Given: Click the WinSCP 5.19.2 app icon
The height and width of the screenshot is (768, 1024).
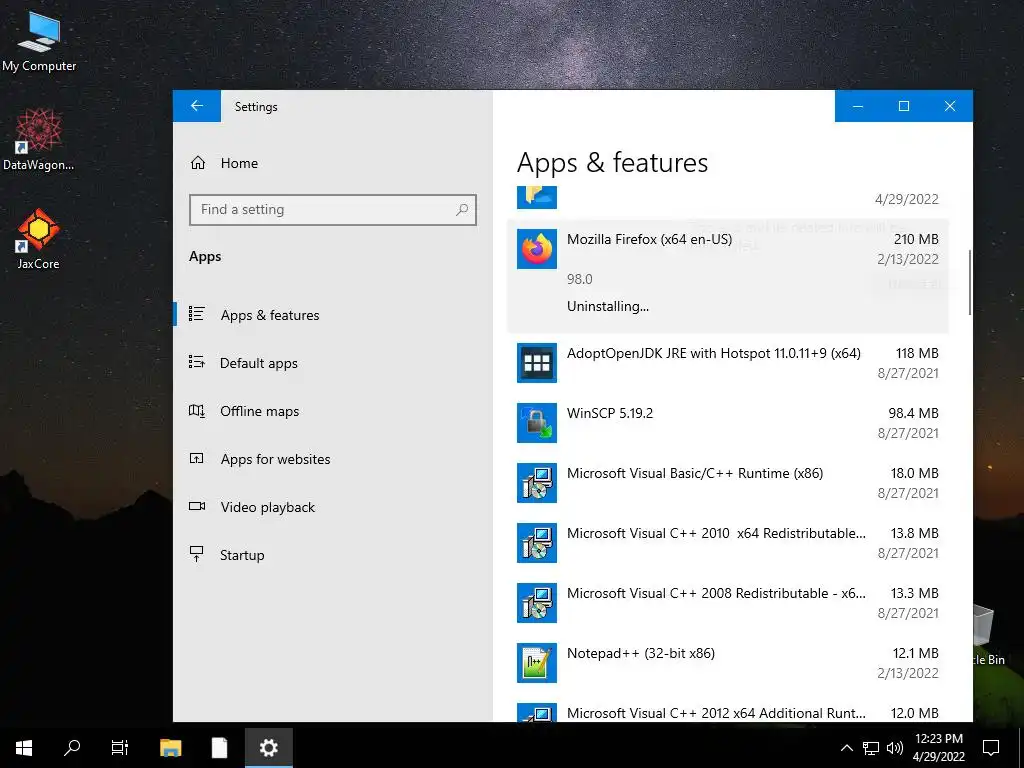Looking at the screenshot, I should (x=537, y=423).
